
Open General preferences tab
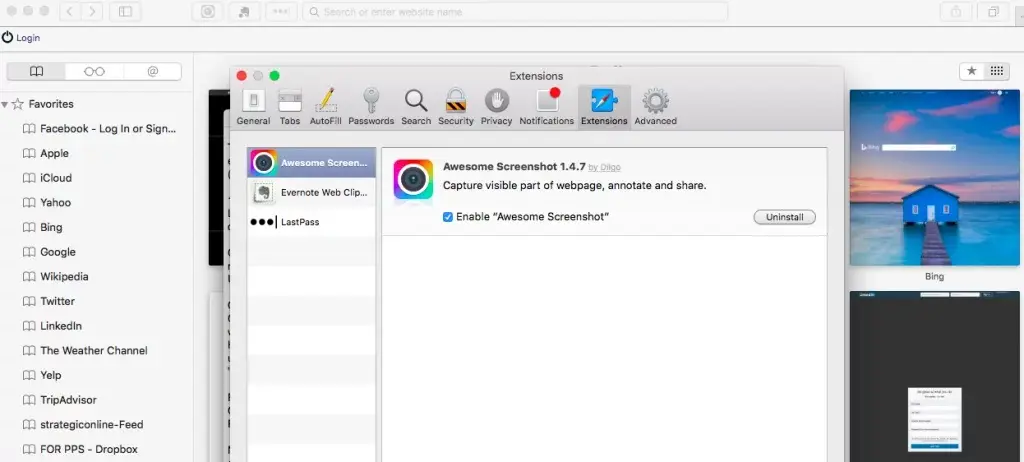[253, 107]
